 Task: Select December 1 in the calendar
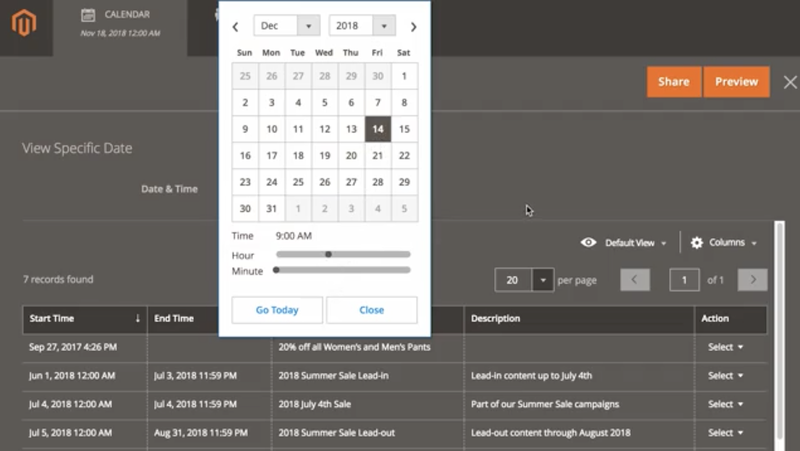pos(404,76)
